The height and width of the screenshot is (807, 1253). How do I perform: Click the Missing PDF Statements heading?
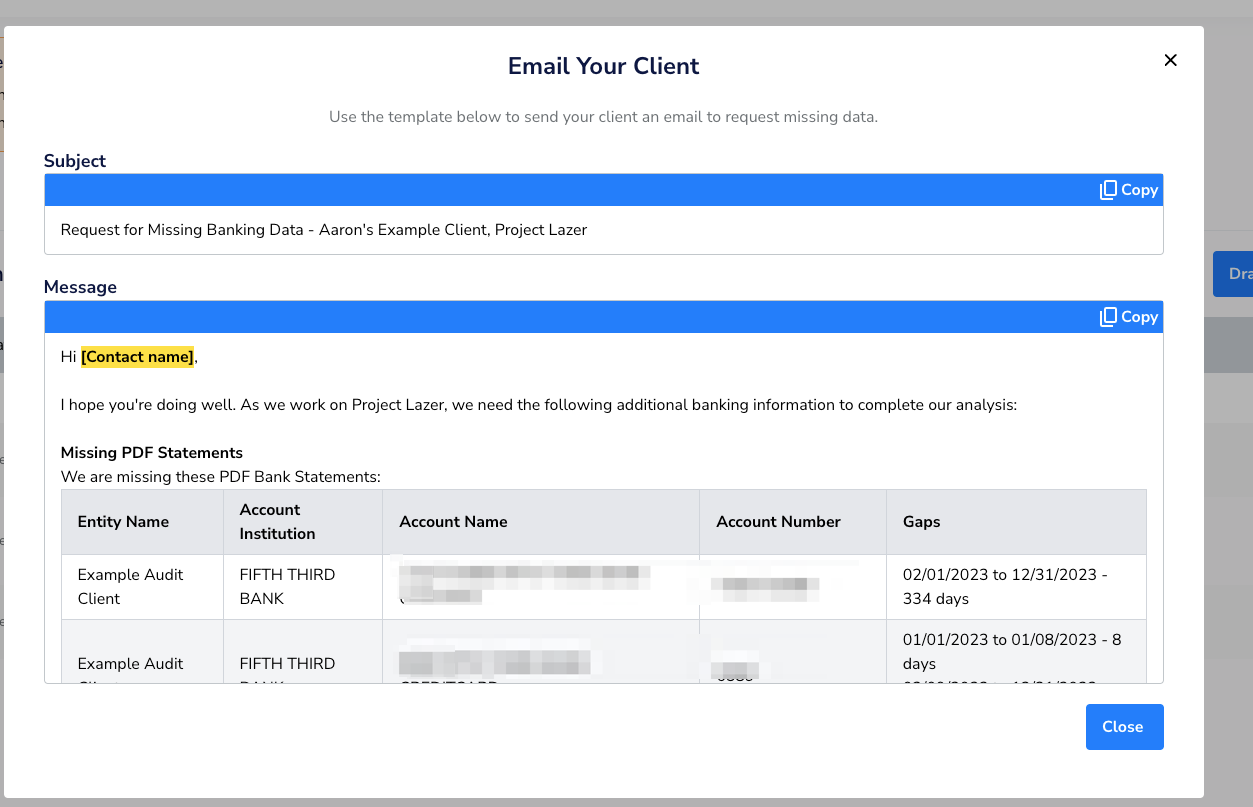[x=152, y=453]
